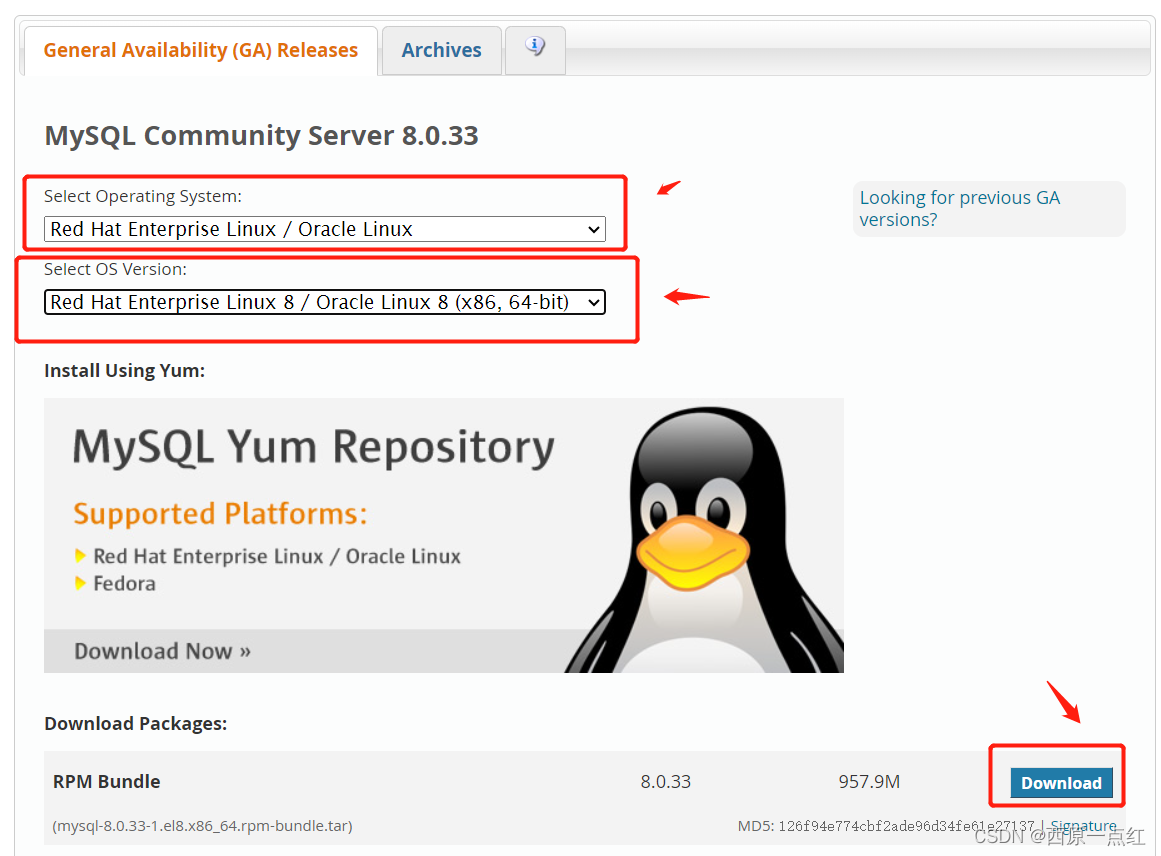Image resolution: width=1161 pixels, height=856 pixels.
Task: Click the Fedora platform entry in banner
Action: coord(124,584)
